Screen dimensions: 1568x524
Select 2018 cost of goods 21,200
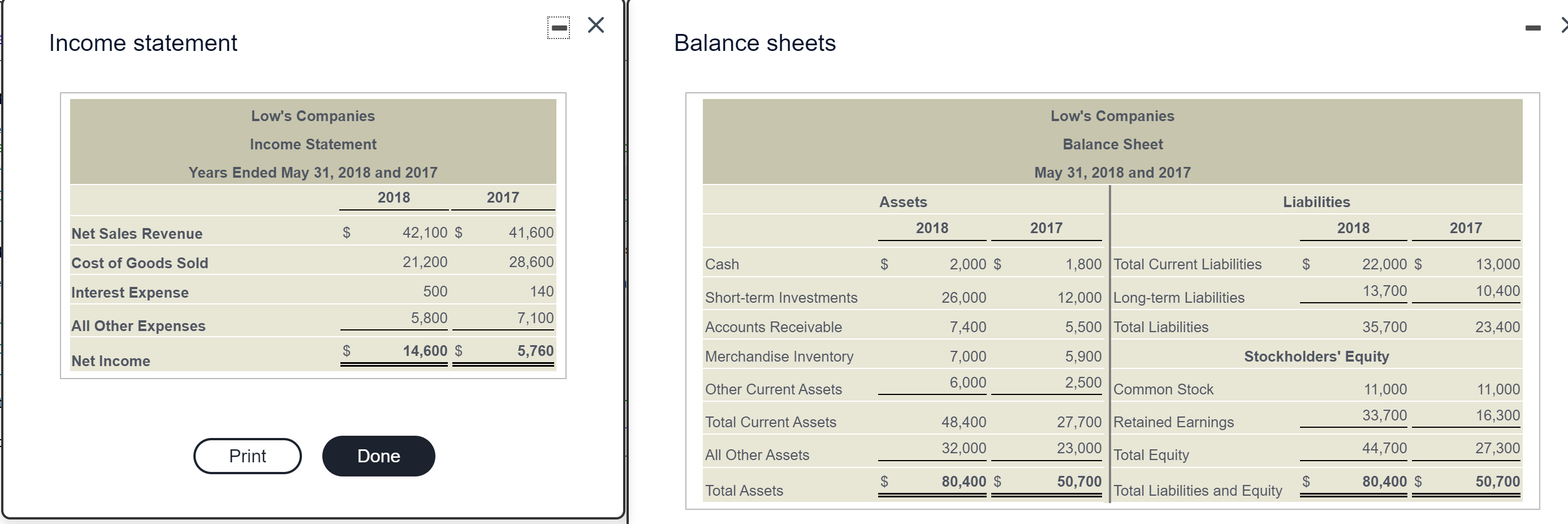point(425,261)
